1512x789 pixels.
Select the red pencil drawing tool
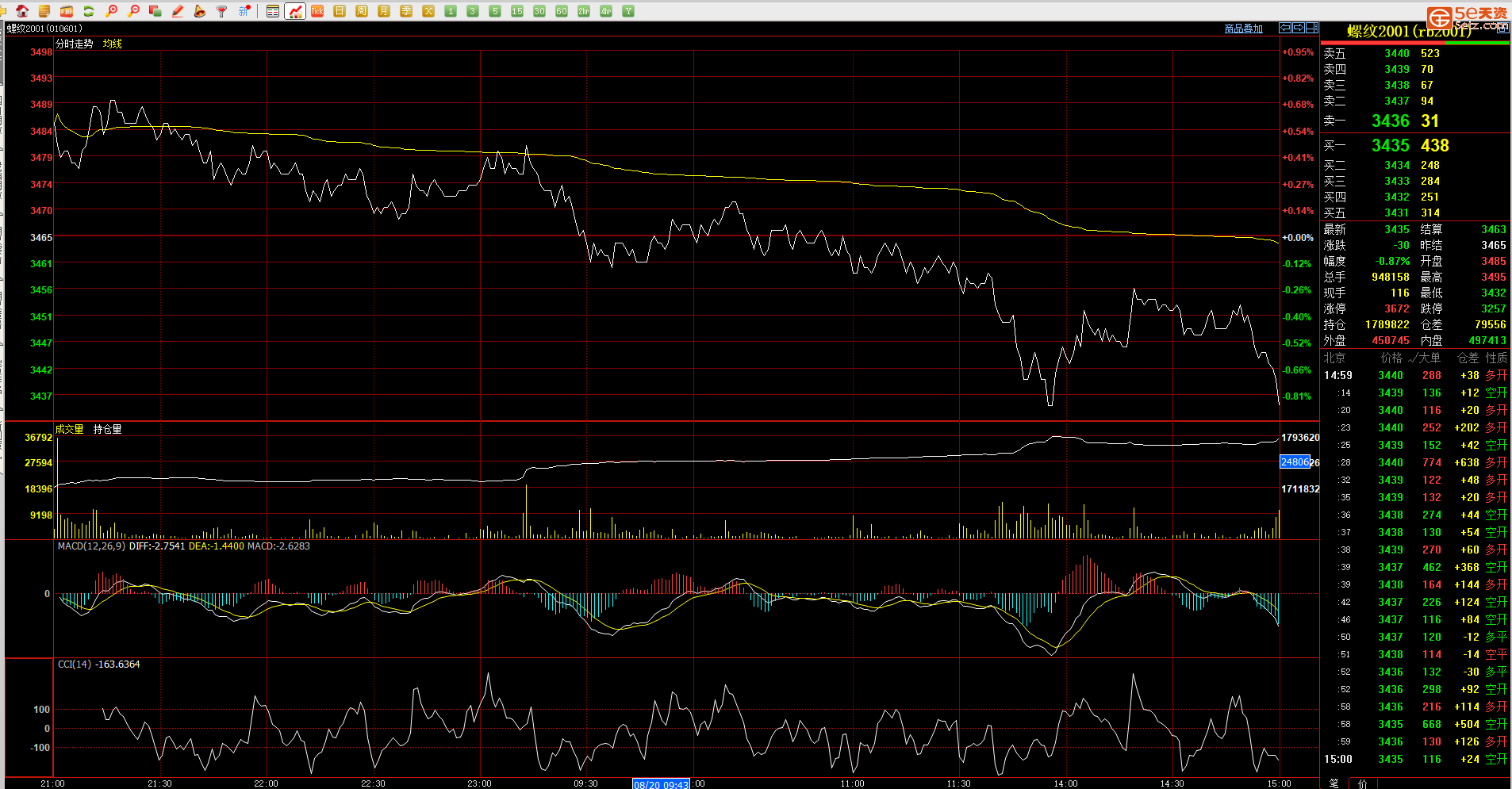178,11
